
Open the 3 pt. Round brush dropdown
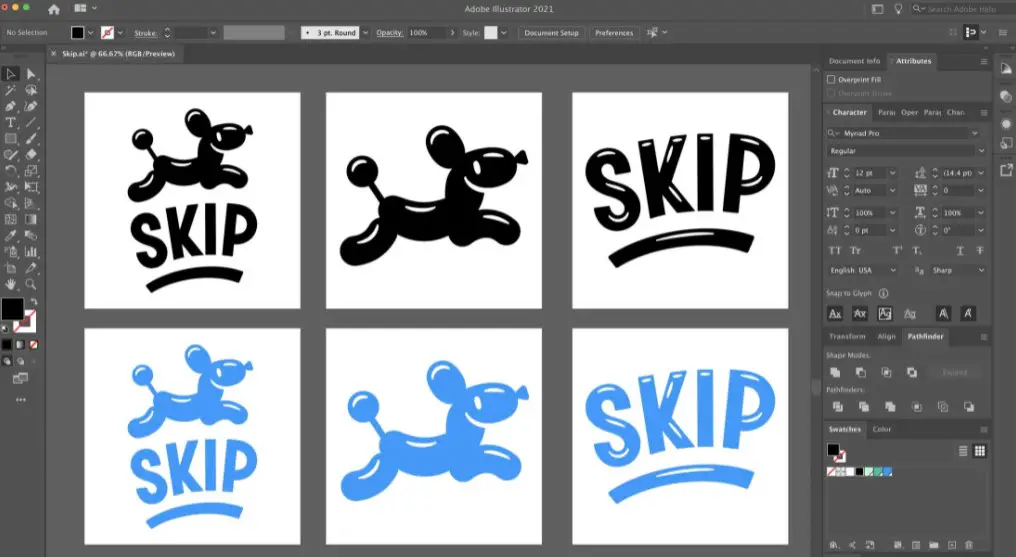[365, 32]
